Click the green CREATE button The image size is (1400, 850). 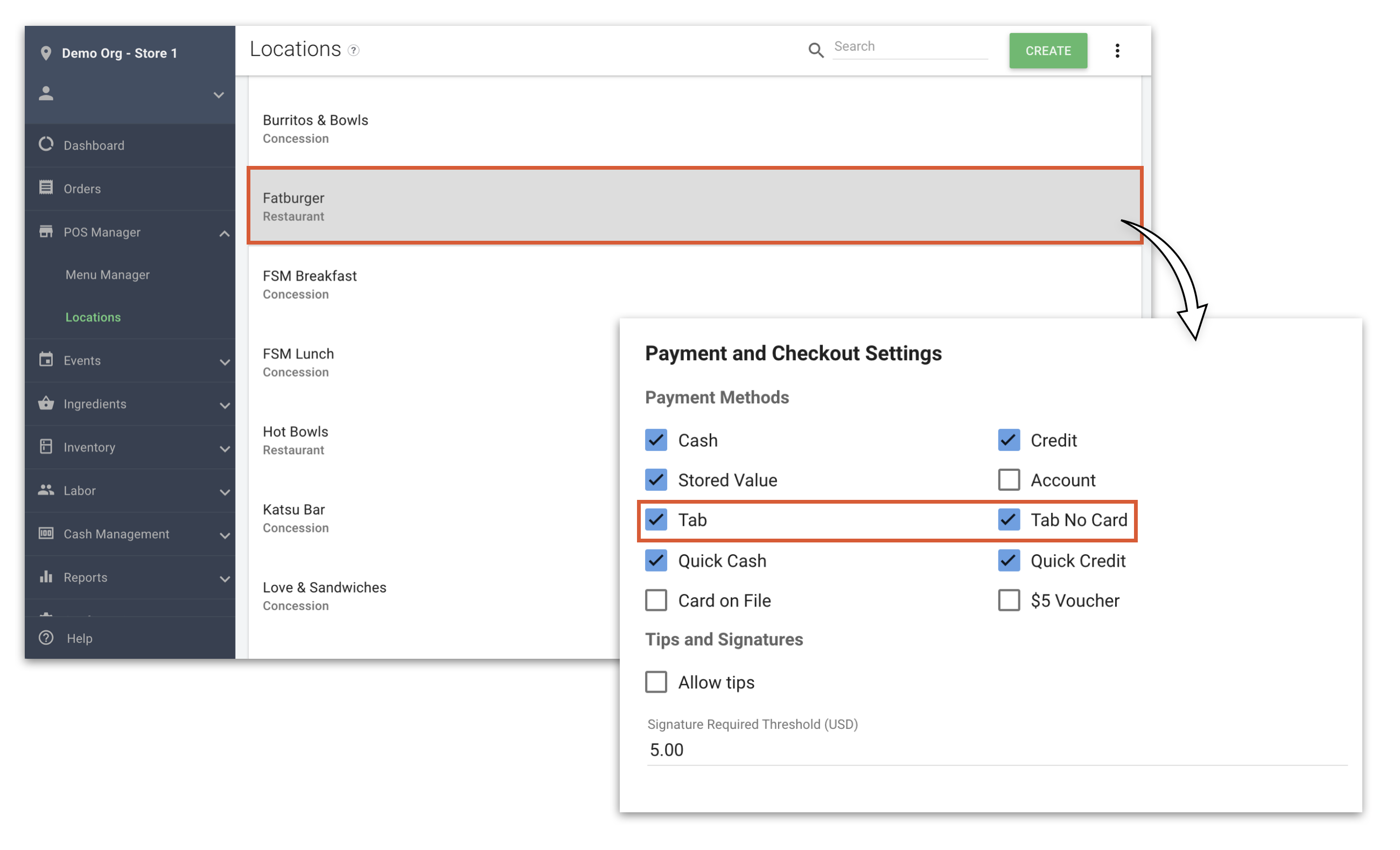point(1048,51)
